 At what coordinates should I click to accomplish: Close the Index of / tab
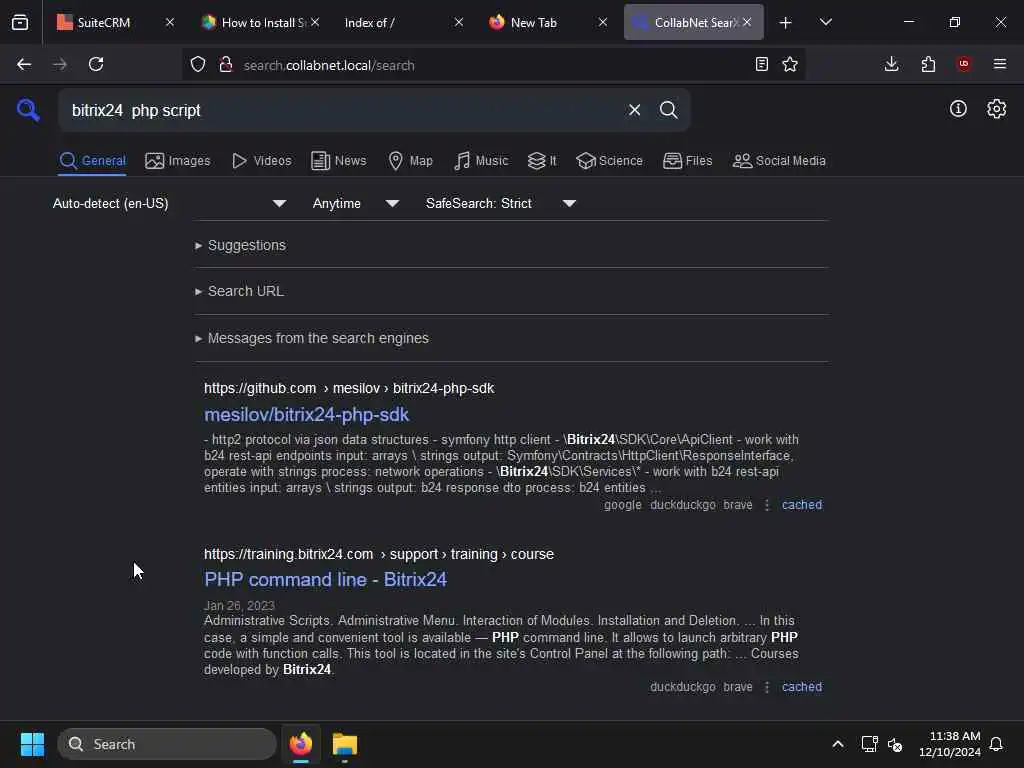point(458,22)
